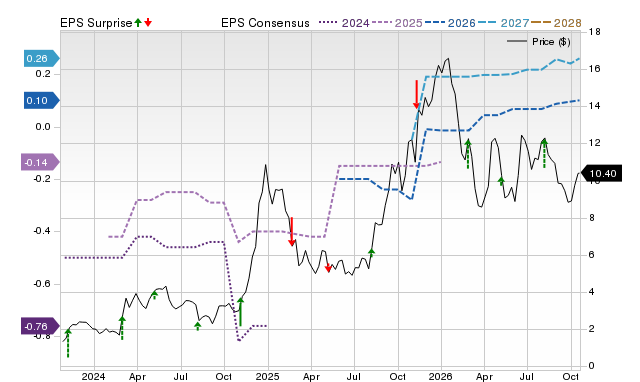Click the -0.6 value on left EPS axis
Screen dimensions: 640x382
42,284
